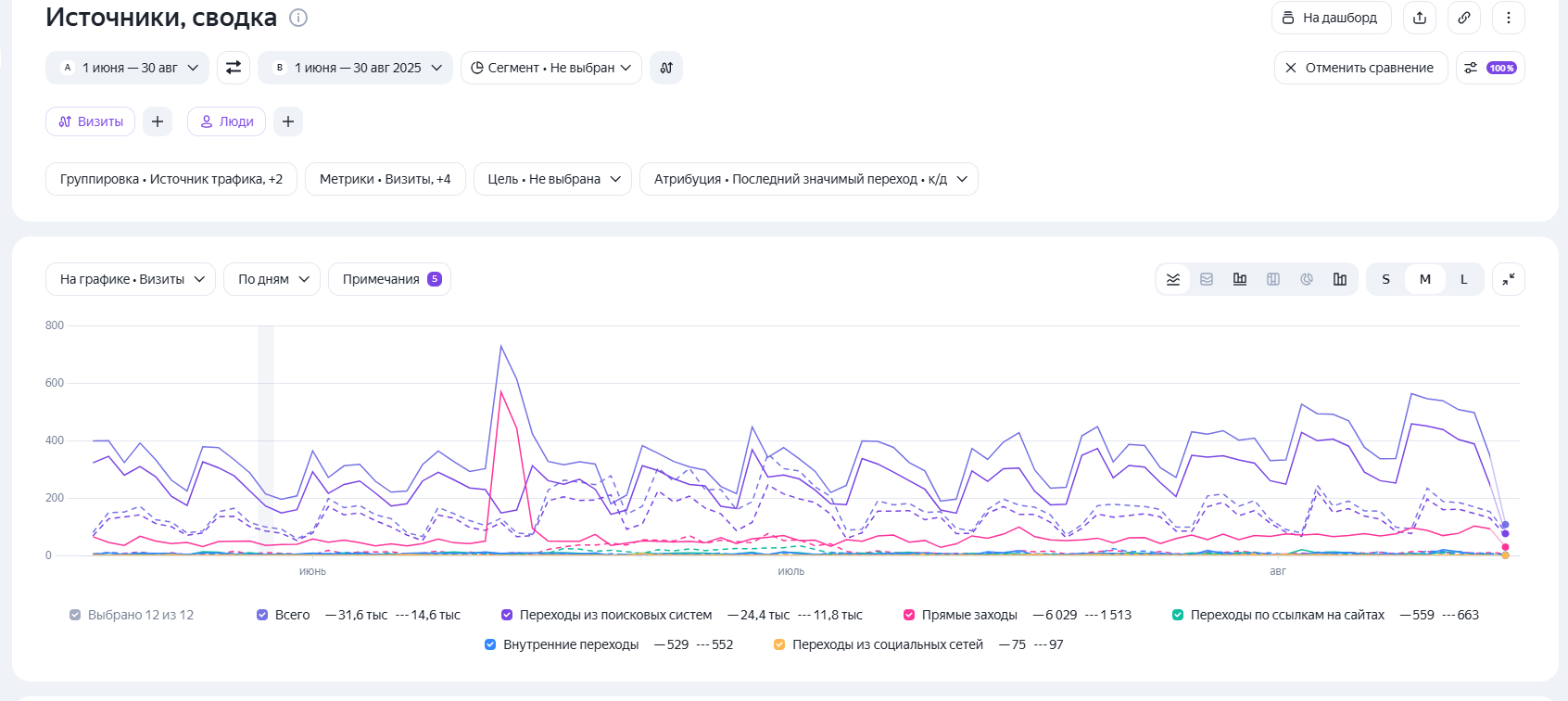Switch to the pie chart view

point(1307,279)
